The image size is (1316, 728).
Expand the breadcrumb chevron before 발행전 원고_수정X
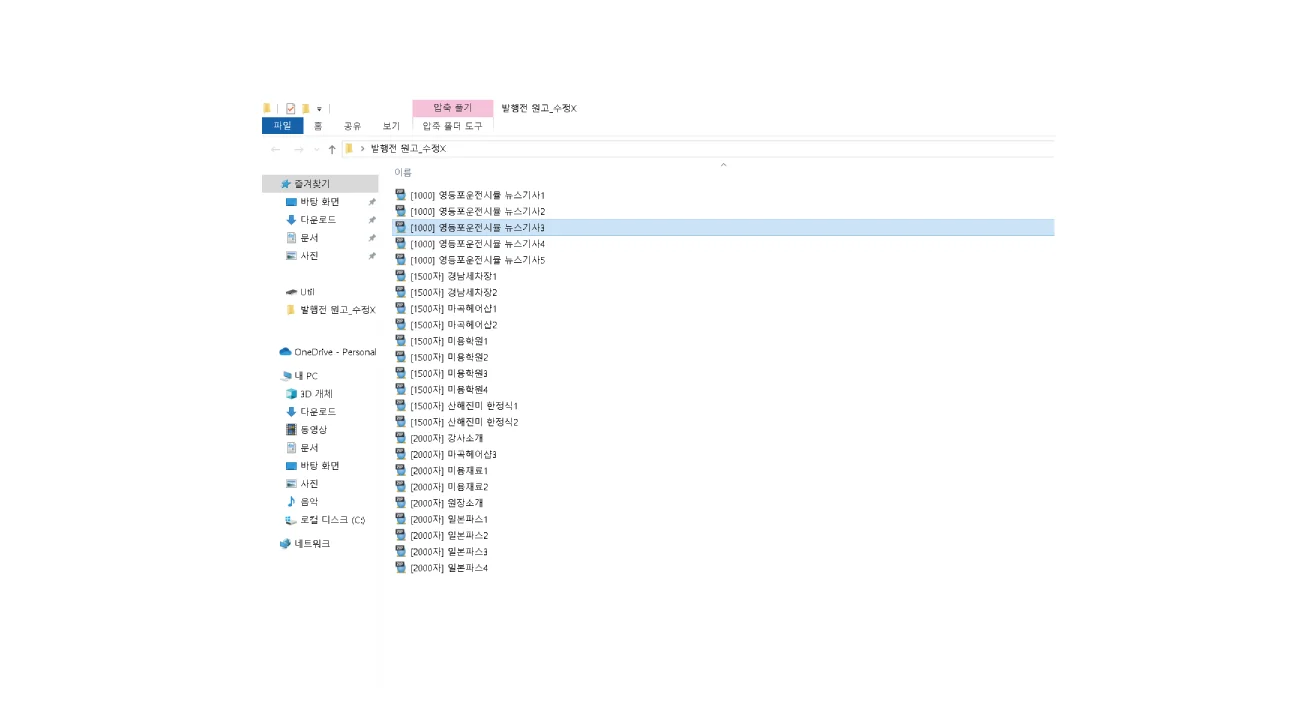362,148
